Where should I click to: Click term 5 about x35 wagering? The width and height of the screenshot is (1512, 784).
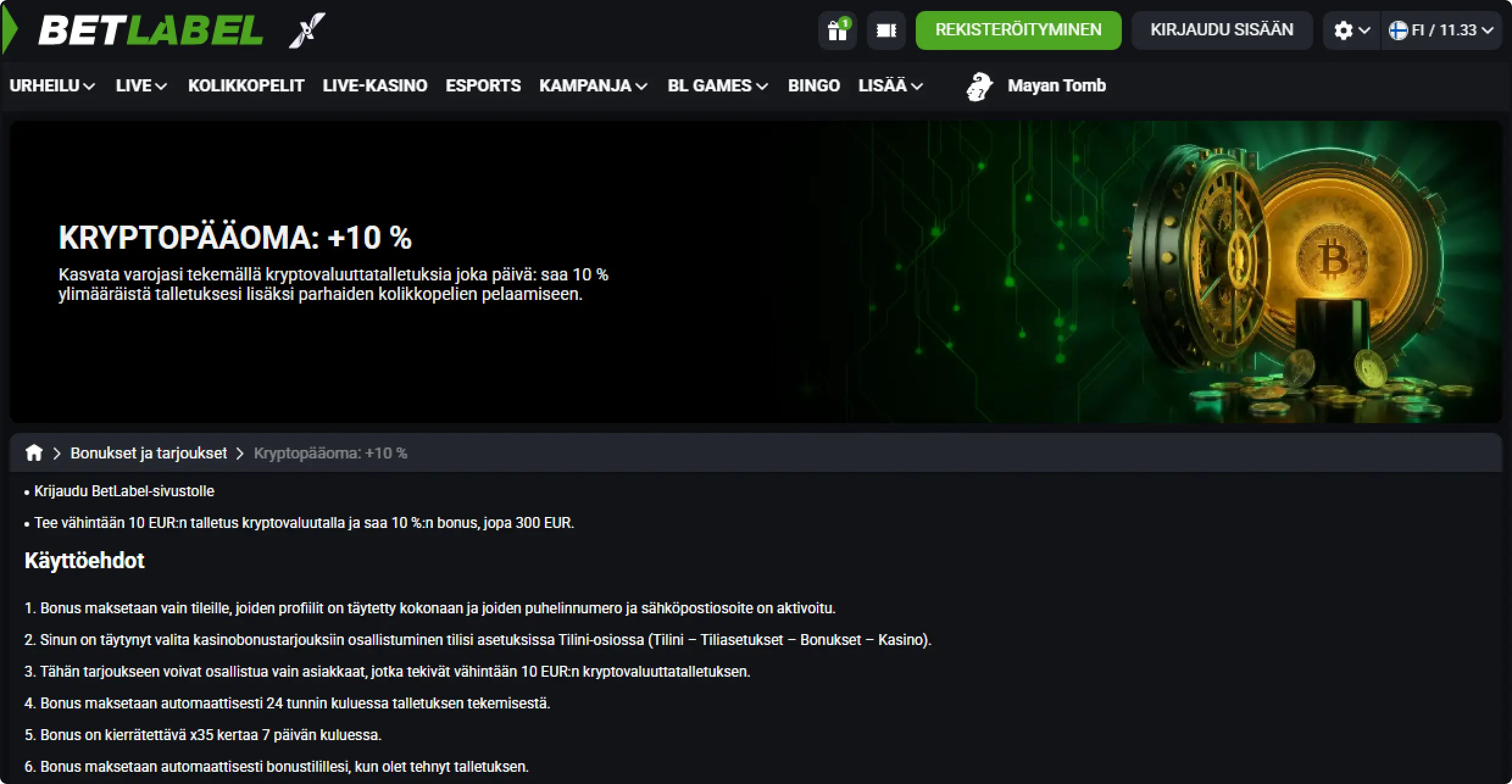coord(203,735)
